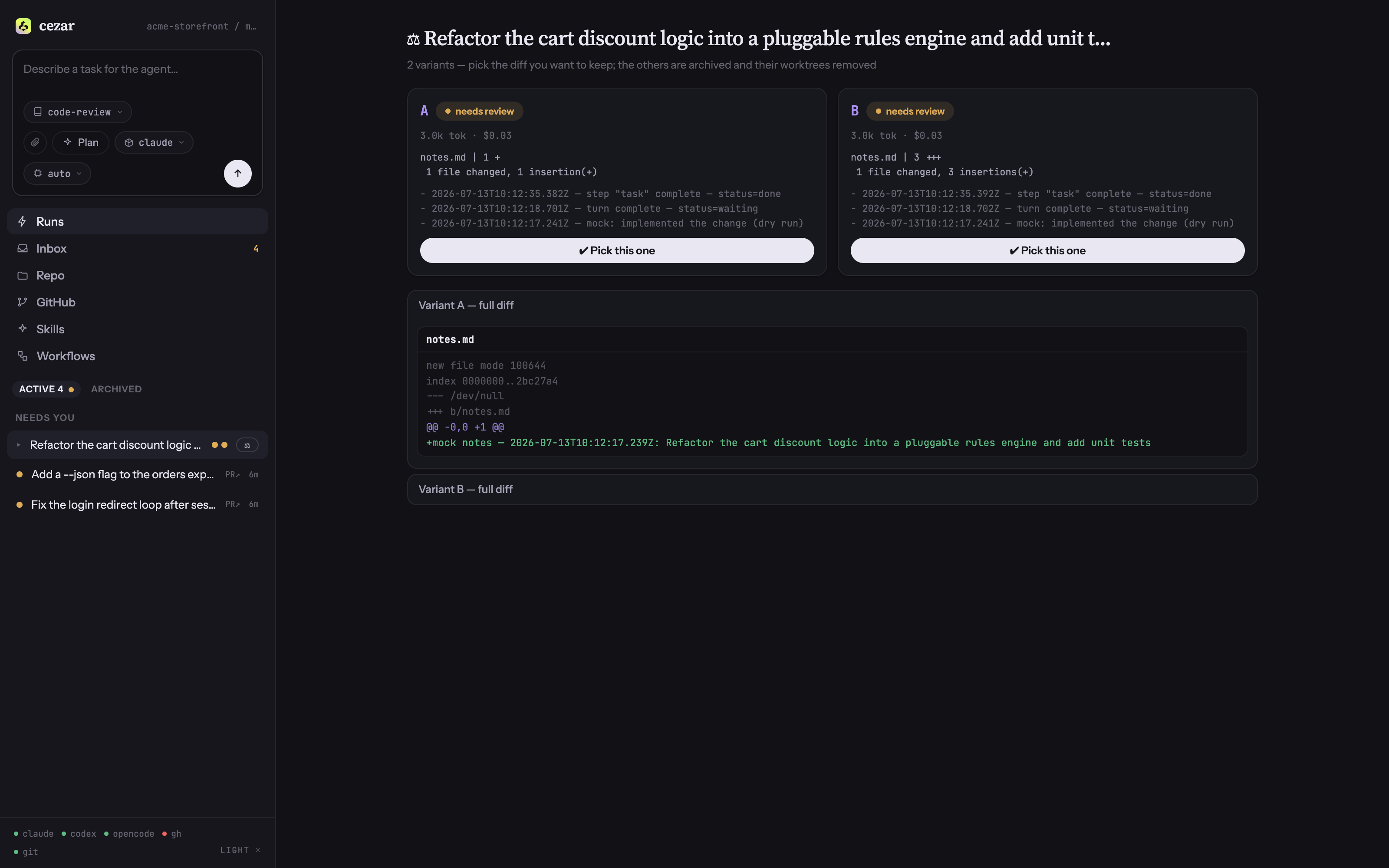The width and height of the screenshot is (1389, 868).
Task: Open the Workflows section
Action: 137,356
